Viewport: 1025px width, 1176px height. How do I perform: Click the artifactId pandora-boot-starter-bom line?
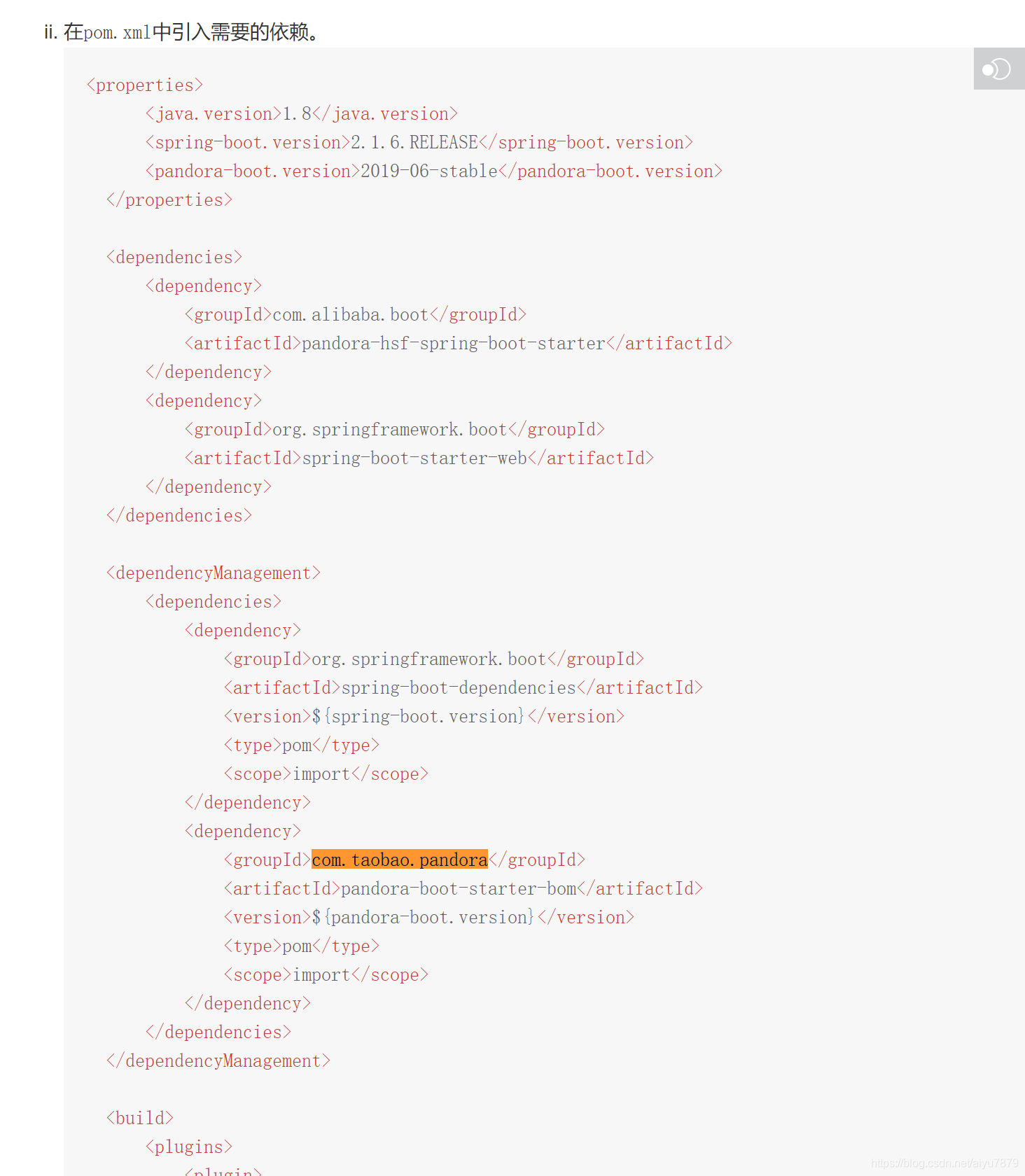pos(463,889)
